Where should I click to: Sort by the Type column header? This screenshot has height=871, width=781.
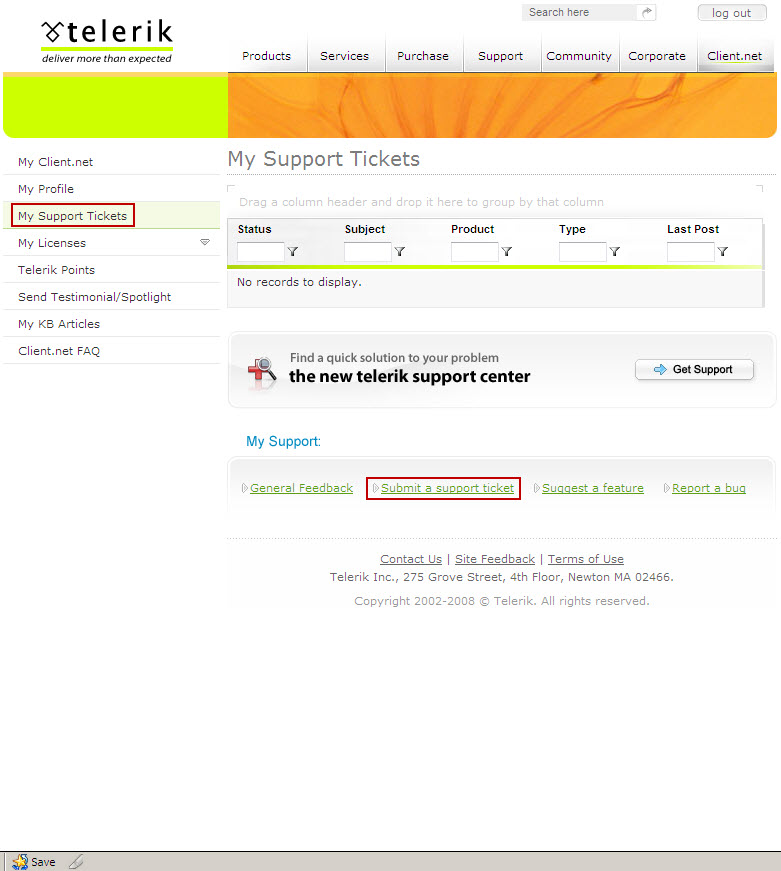[x=572, y=229]
